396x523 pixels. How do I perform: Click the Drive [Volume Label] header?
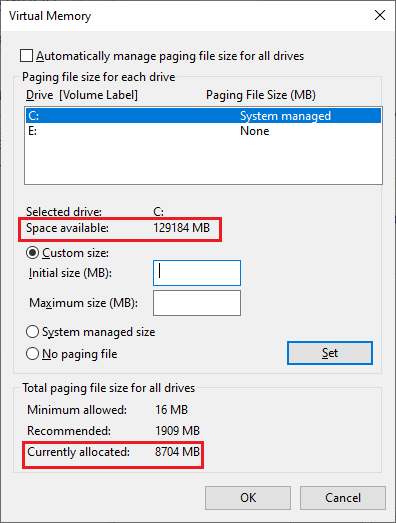tap(82, 95)
